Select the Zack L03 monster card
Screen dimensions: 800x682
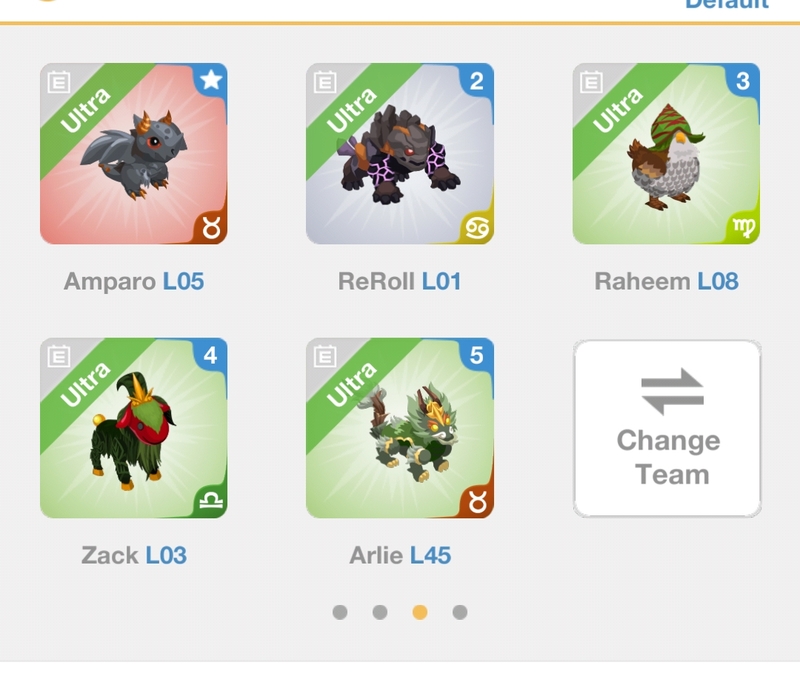tap(134, 428)
